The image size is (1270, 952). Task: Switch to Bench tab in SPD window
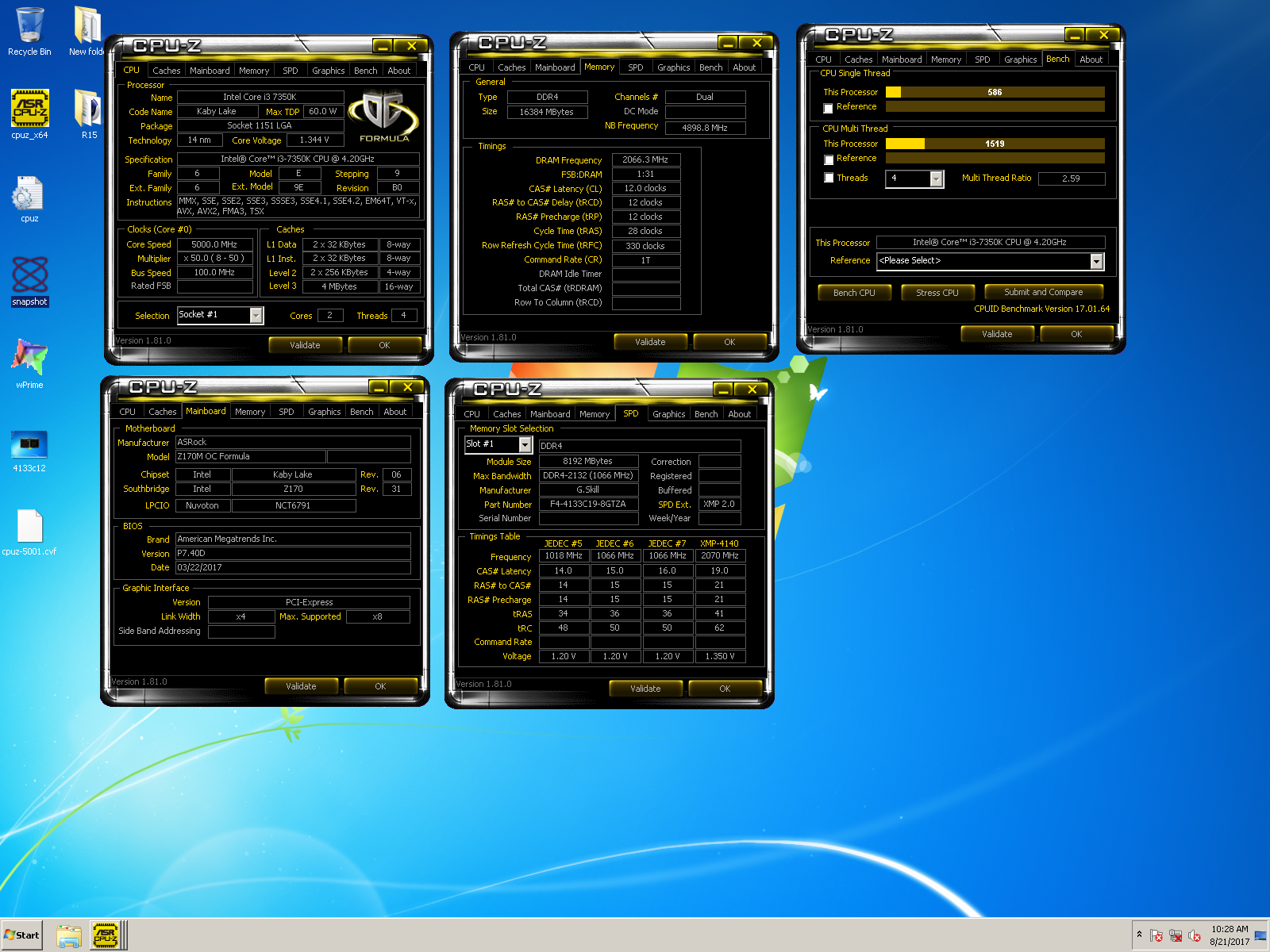[706, 414]
